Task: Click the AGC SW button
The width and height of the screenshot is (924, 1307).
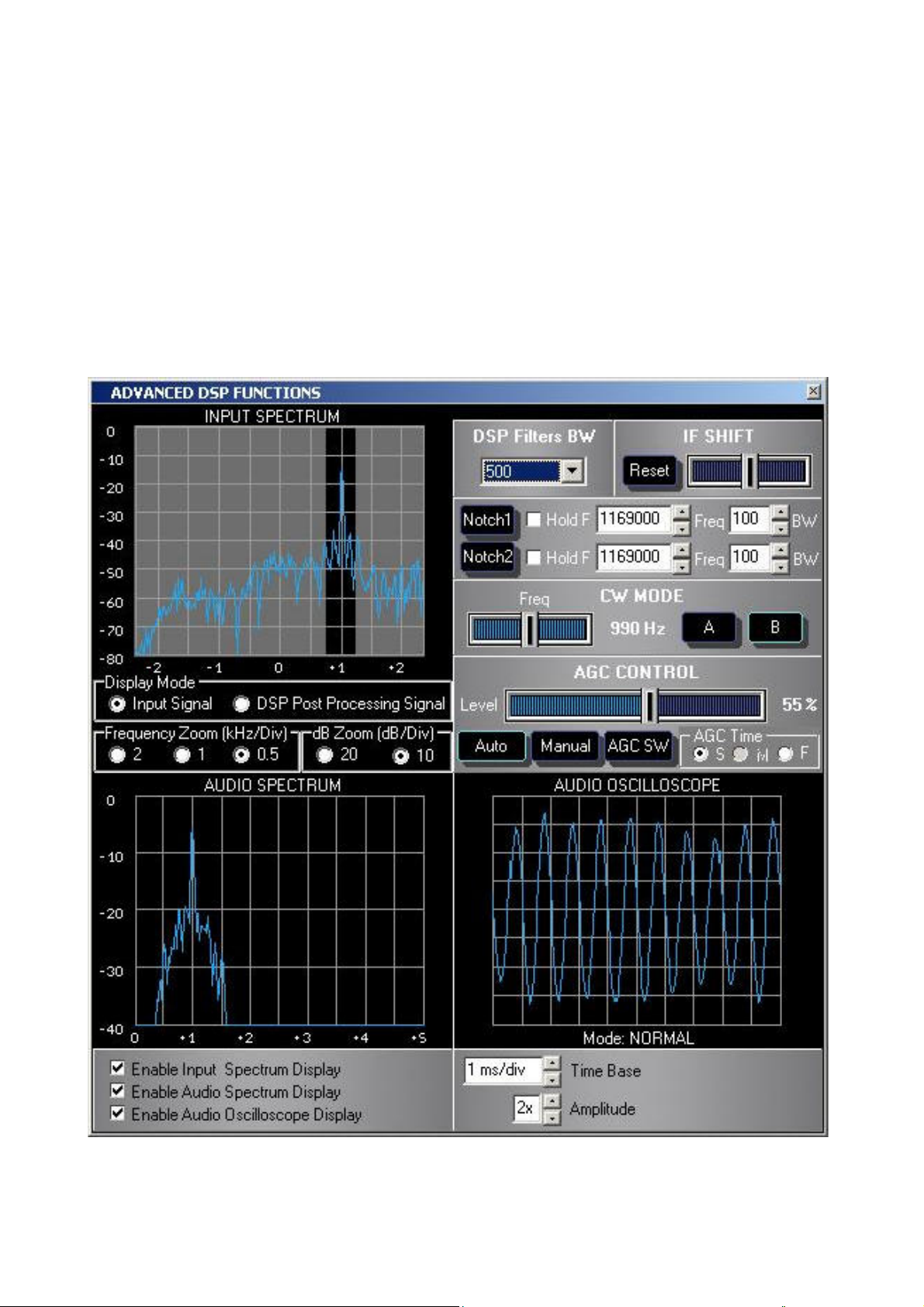Action: (x=638, y=746)
